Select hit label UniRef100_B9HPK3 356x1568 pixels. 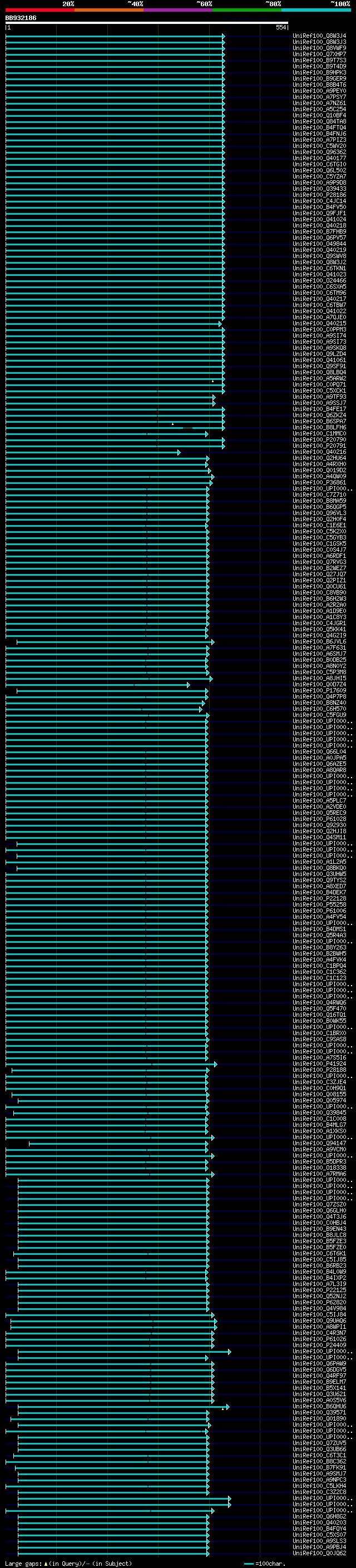[x=319, y=72]
